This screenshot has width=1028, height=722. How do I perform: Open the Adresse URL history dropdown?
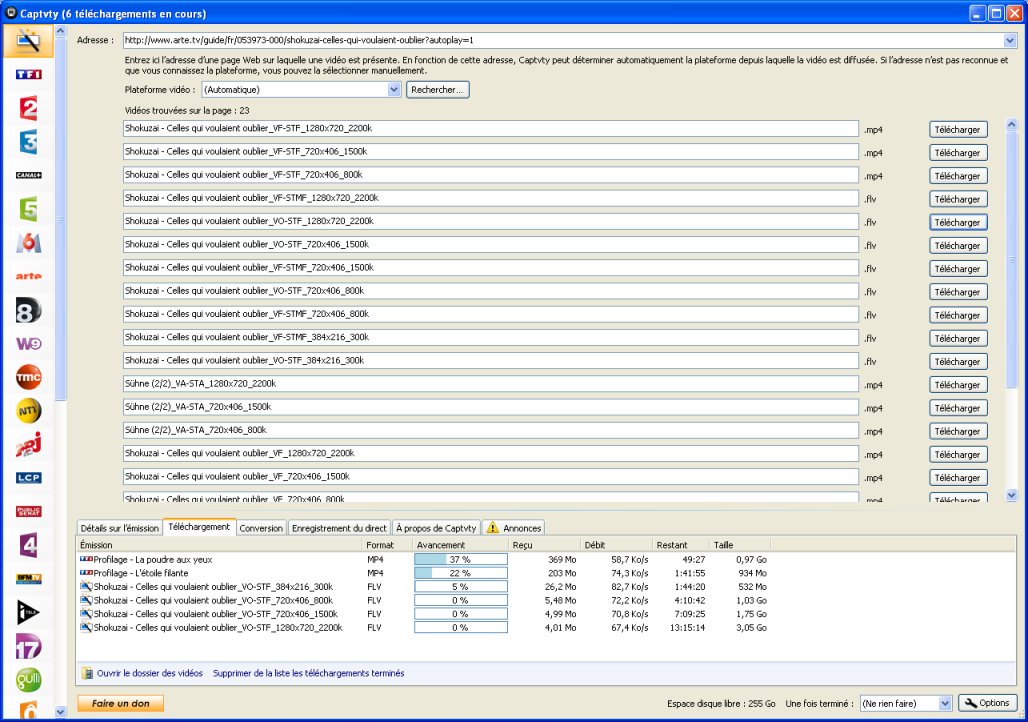(x=1009, y=41)
